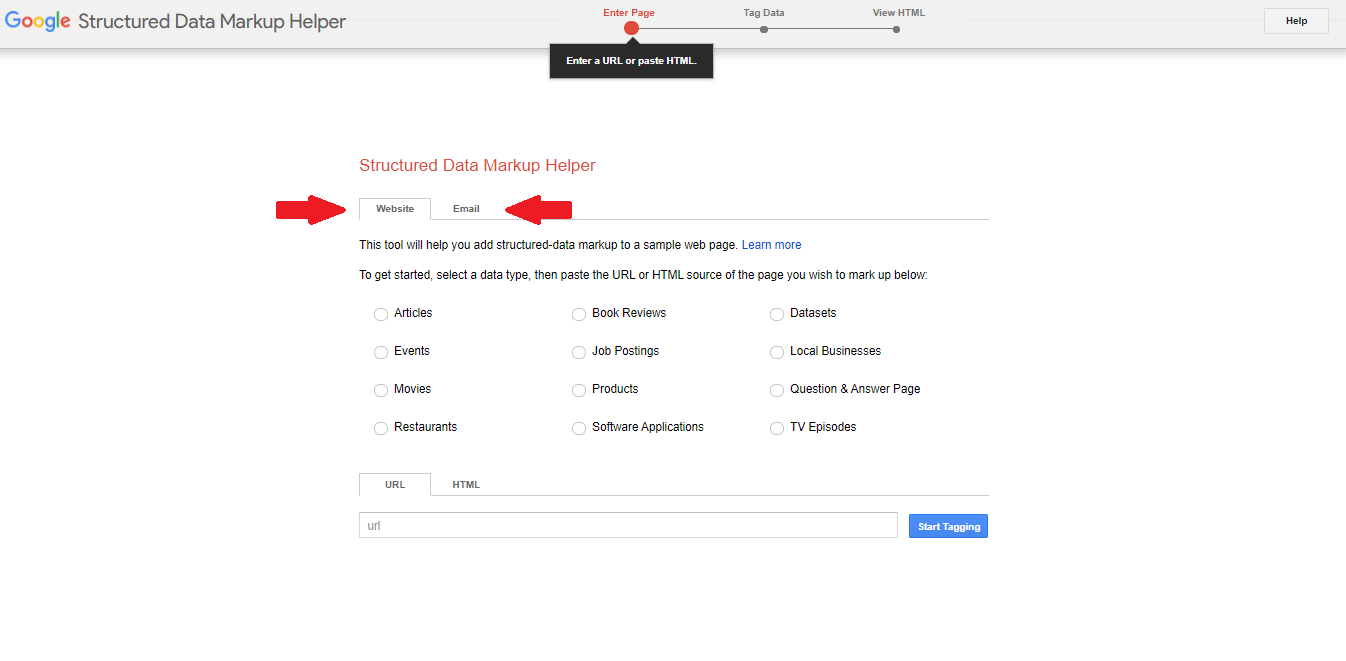Select the Events radio button
Screen dimensions: 1346x661
pyautogui.click(x=381, y=352)
